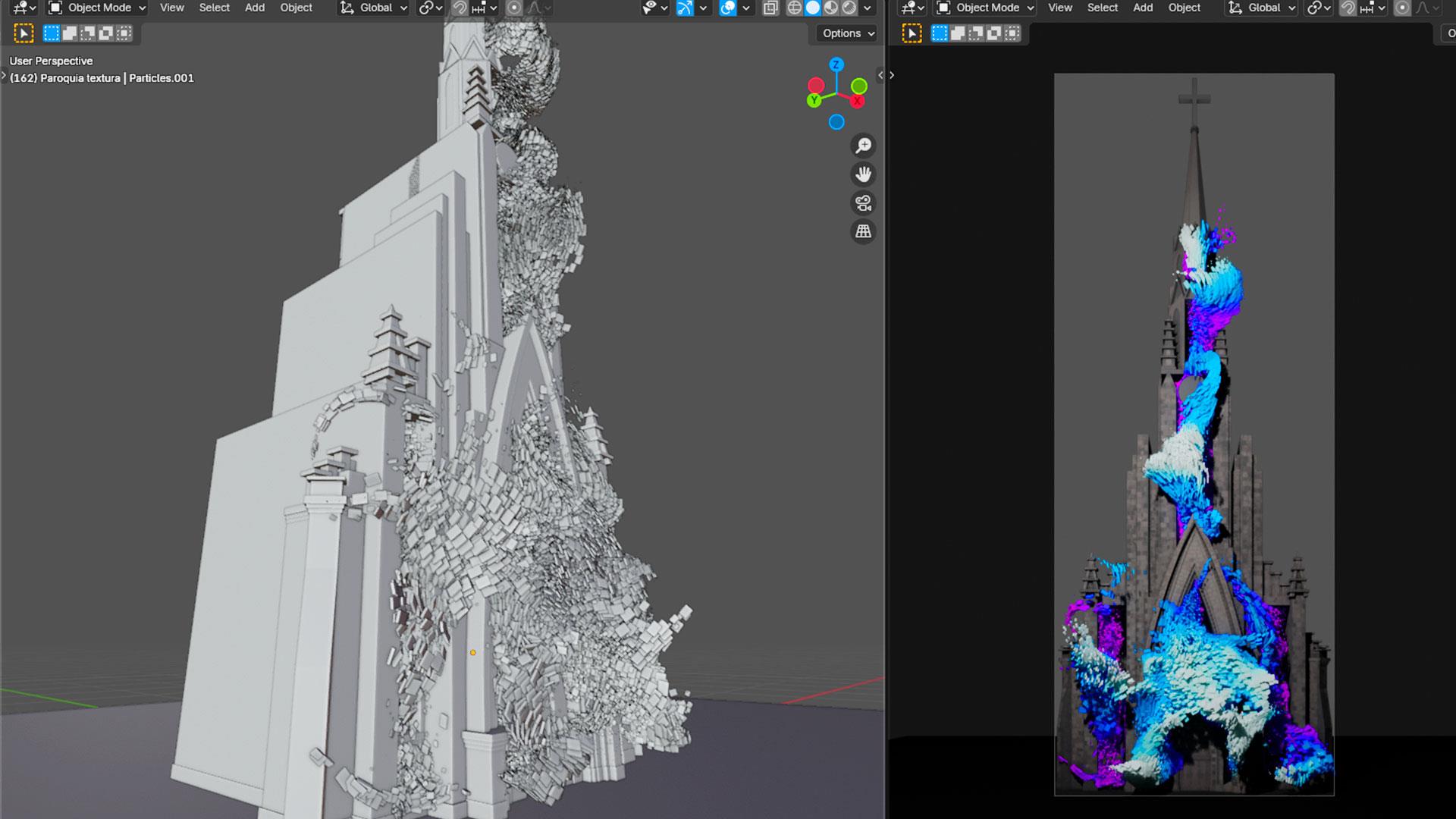The image size is (1456, 819).
Task: Toggle camera view with camera icon
Action: [x=863, y=203]
